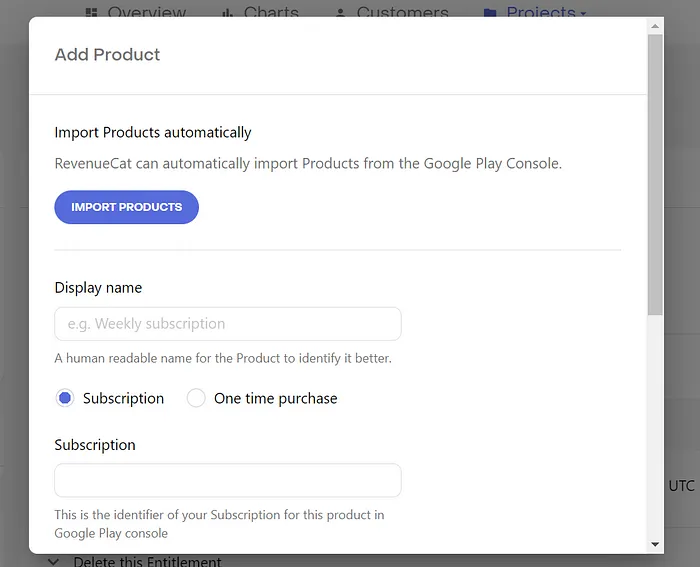700x567 pixels.
Task: Focus the Display name input field
Action: (228, 324)
